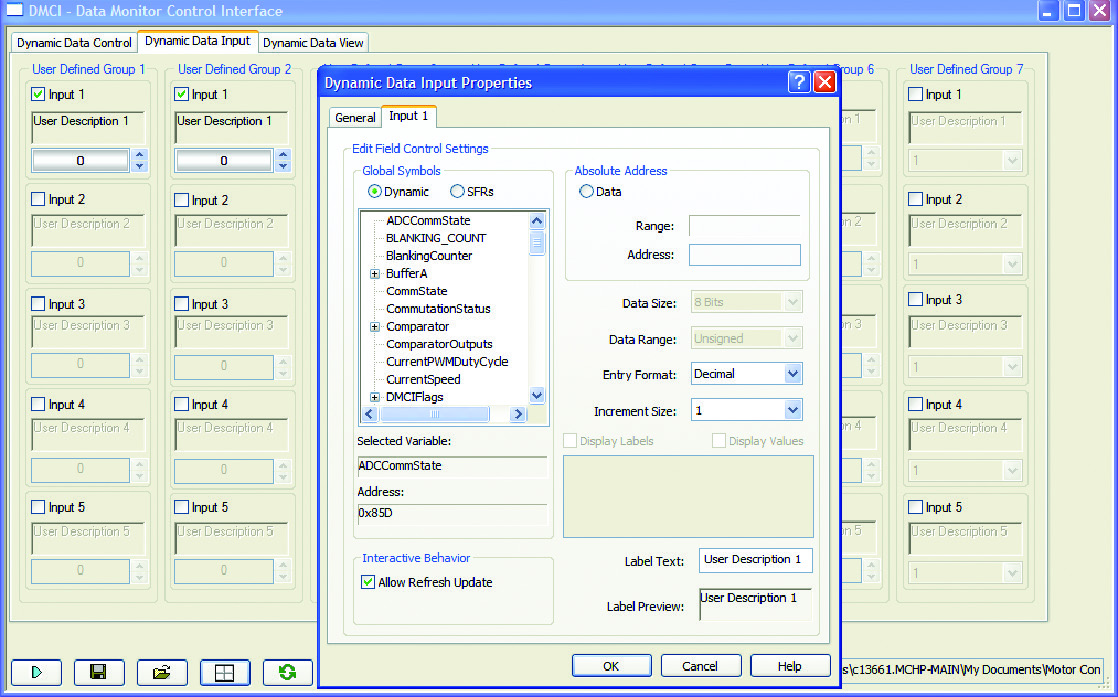Toggle the Allow Refresh Update checkbox
The height and width of the screenshot is (697, 1118).
point(368,582)
